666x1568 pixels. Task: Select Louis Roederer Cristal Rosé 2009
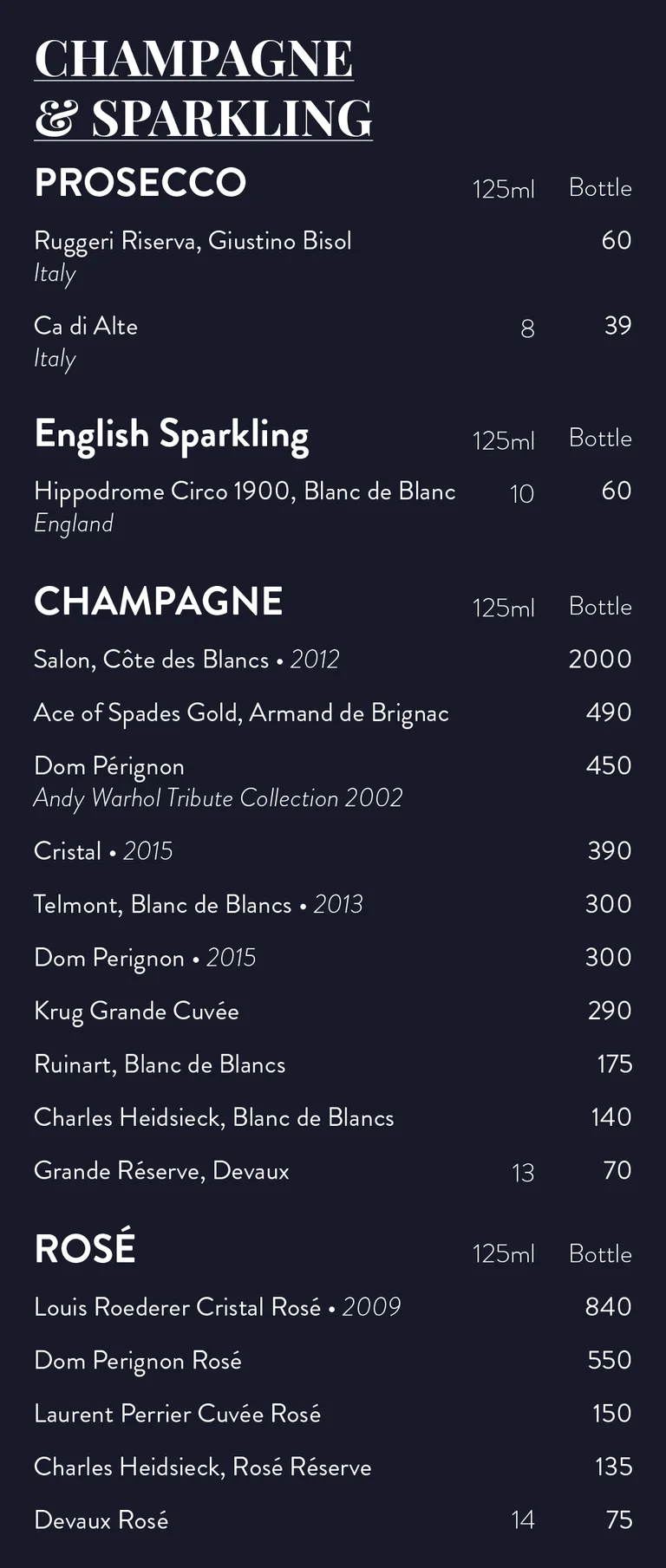218,1307
